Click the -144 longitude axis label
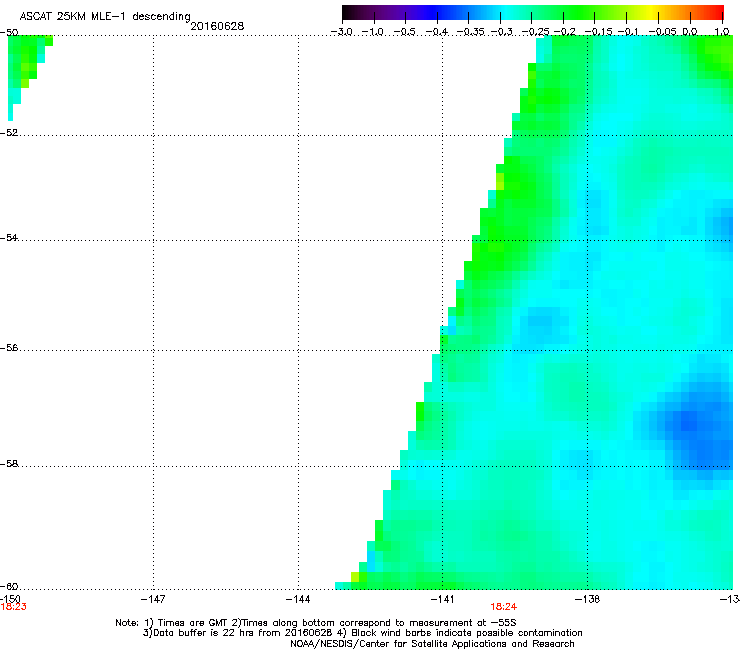 (x=298, y=599)
